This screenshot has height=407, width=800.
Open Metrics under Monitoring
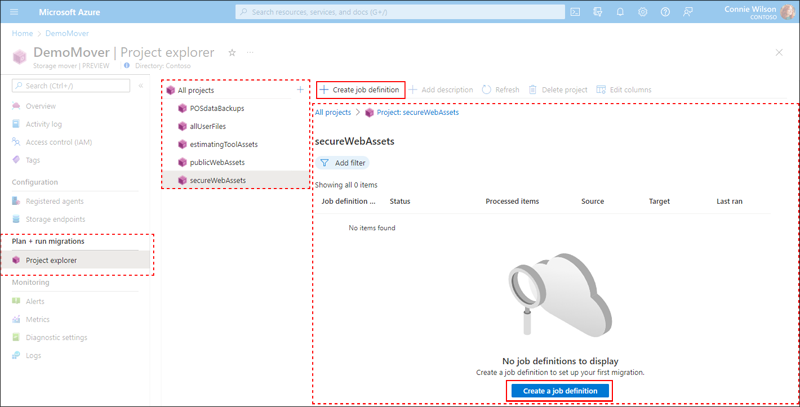pos(38,319)
